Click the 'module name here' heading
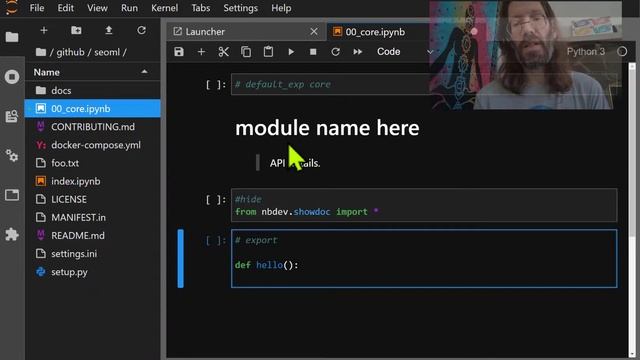 [x=327, y=128]
